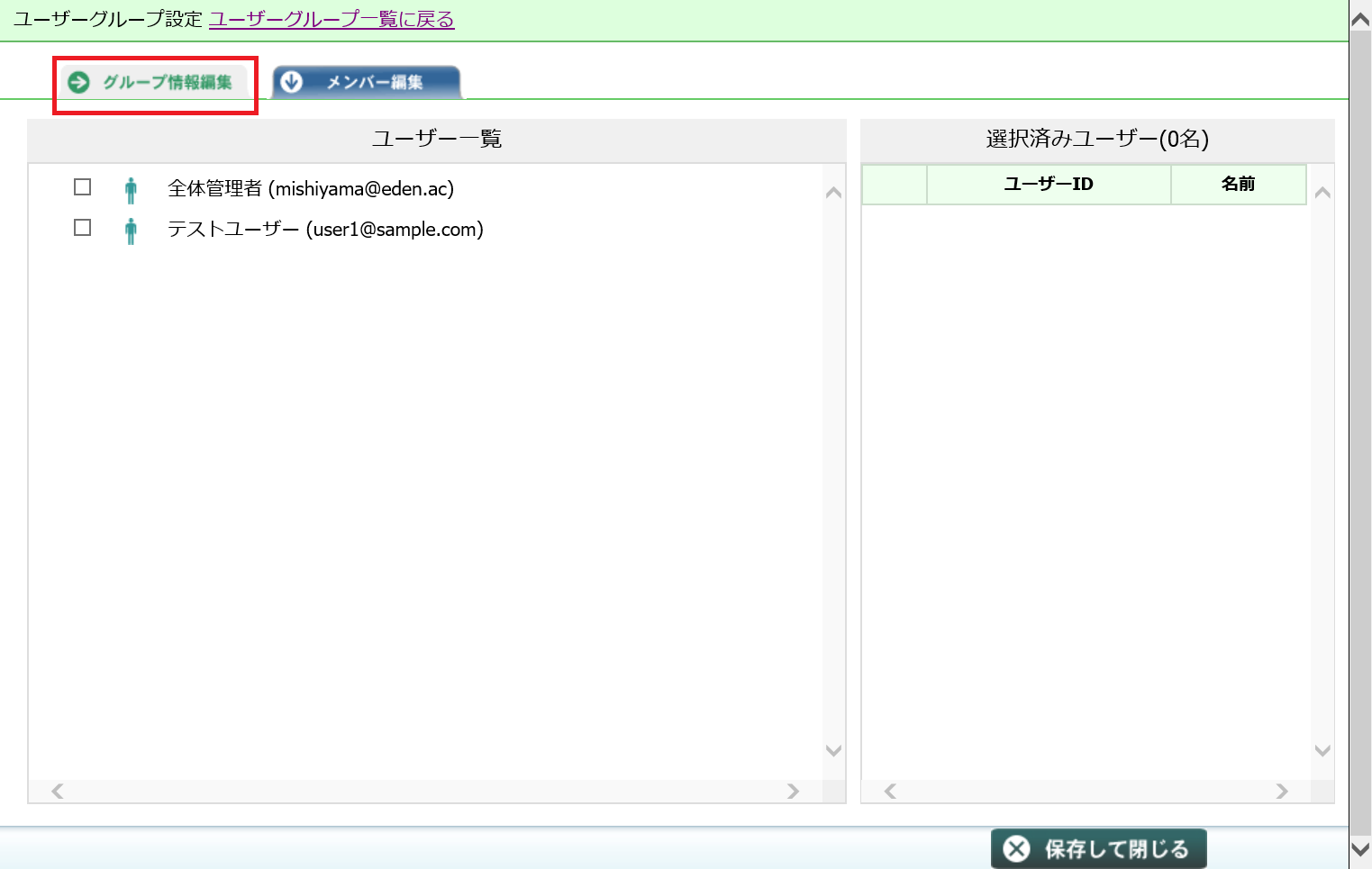Select 全体管理者 (mishiyama@eden.ac) in user list
Viewport: 1372px width, 869px height.
click(311, 188)
